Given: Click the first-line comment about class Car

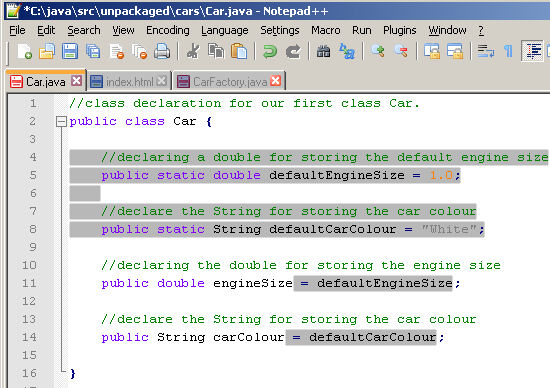Looking at the screenshot, I should pos(244,103).
